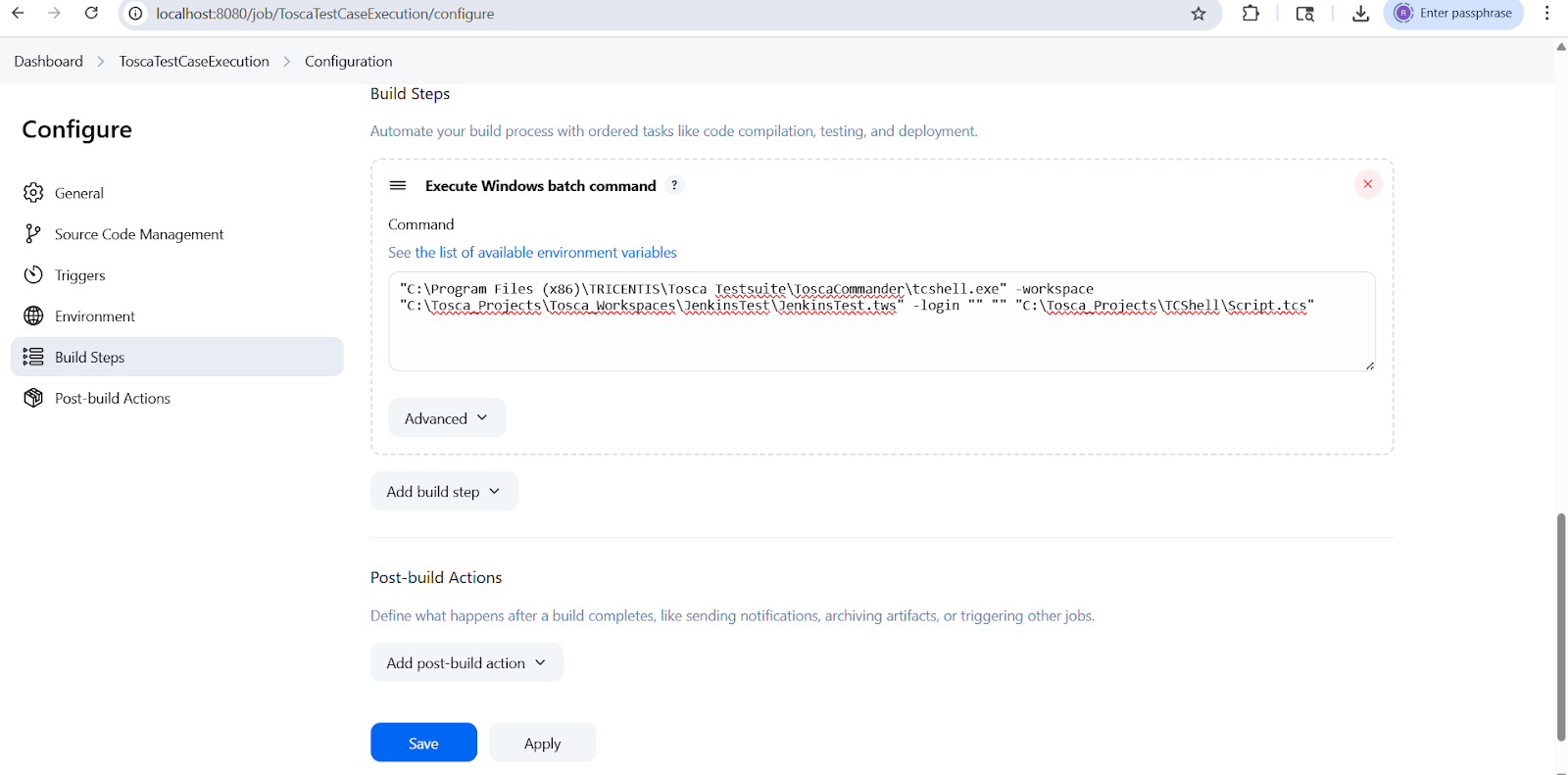Image resolution: width=1568 pixels, height=775 pixels.
Task: Click the Post-build Actions cube icon
Action: [33, 398]
